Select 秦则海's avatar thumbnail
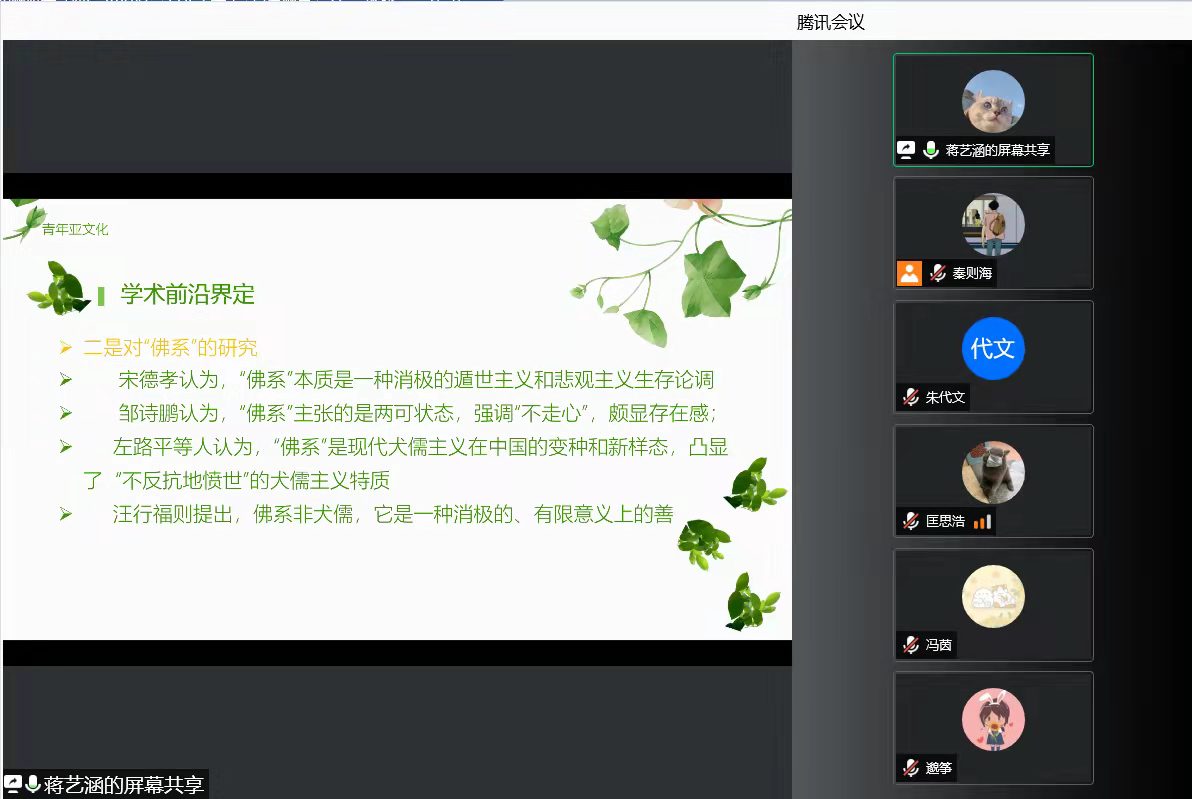 coord(993,225)
